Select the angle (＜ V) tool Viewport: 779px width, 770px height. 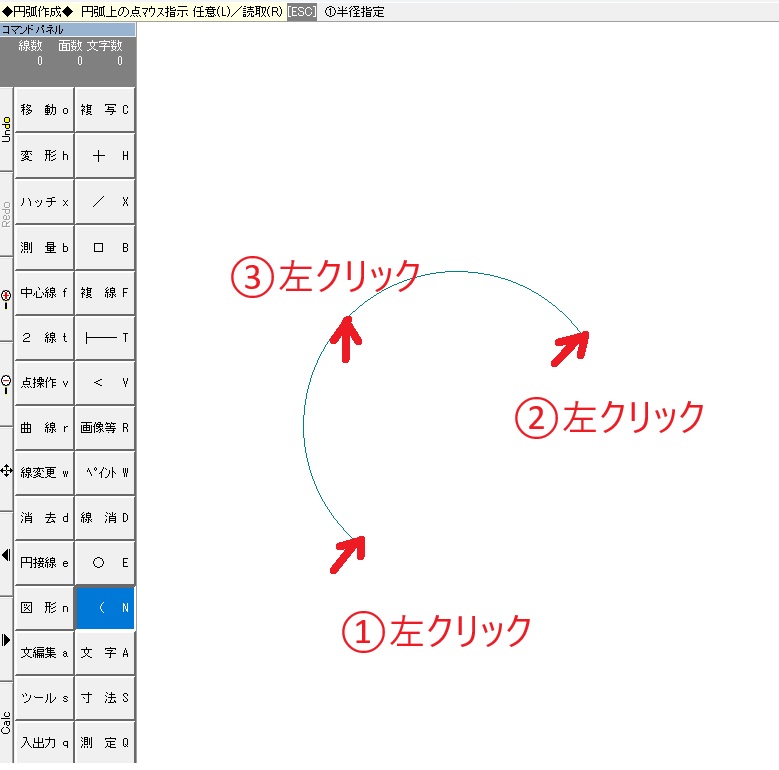coord(105,383)
